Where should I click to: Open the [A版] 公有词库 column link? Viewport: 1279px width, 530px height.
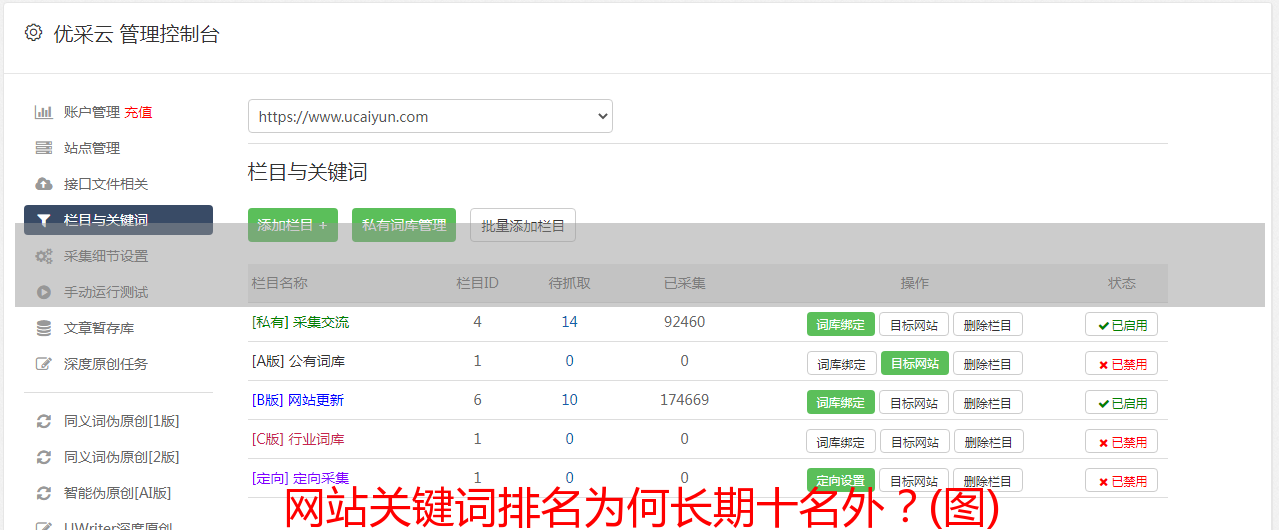pos(298,361)
